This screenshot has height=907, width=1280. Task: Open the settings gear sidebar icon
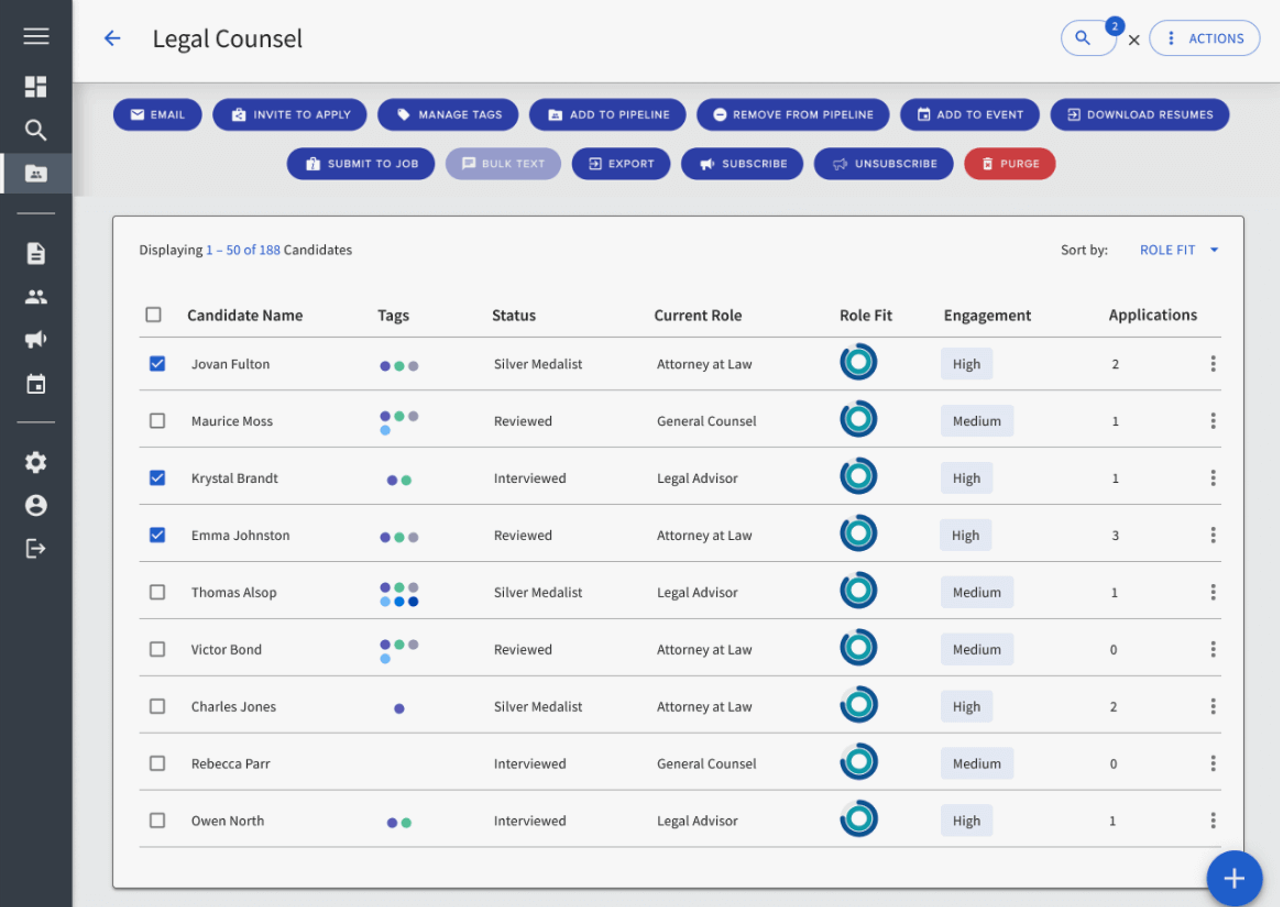[x=36, y=462]
